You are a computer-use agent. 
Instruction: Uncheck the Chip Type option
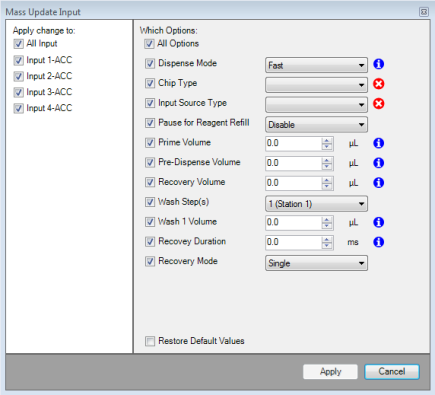tap(150, 83)
